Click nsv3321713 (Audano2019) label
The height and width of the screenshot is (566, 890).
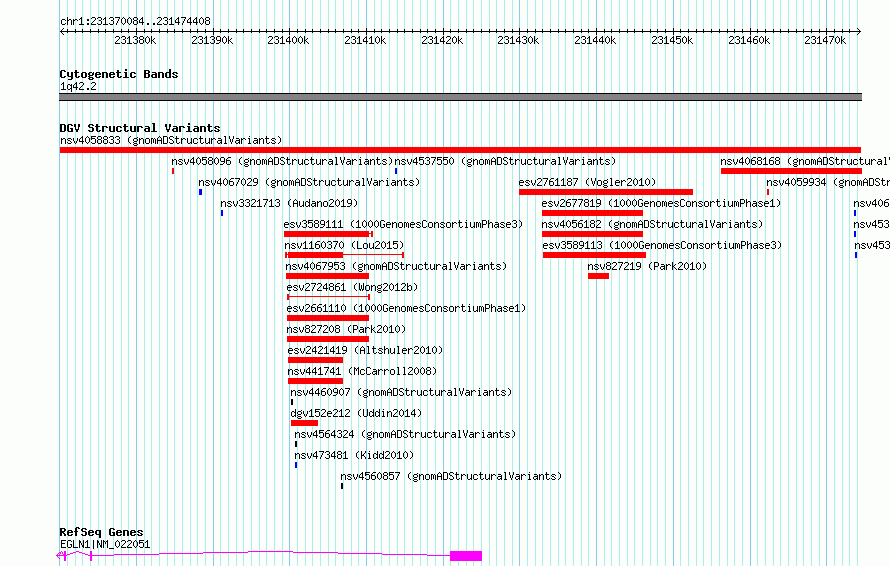[x=289, y=203]
